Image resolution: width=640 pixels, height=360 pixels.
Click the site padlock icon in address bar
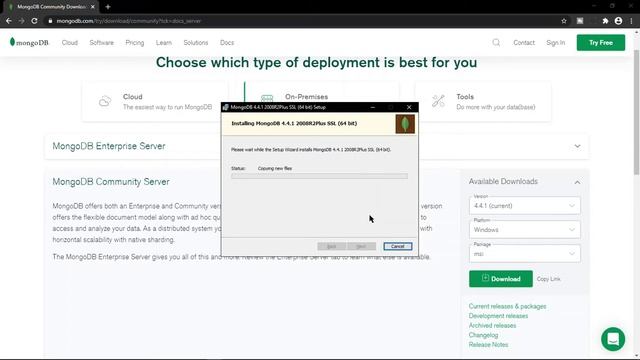(x=50, y=21)
